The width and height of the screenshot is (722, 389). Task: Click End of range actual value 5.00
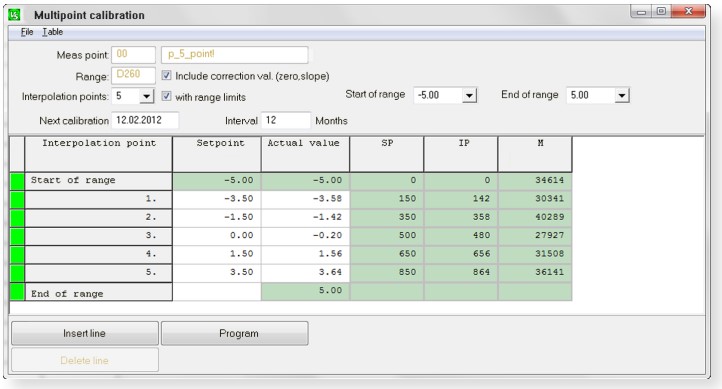click(305, 292)
